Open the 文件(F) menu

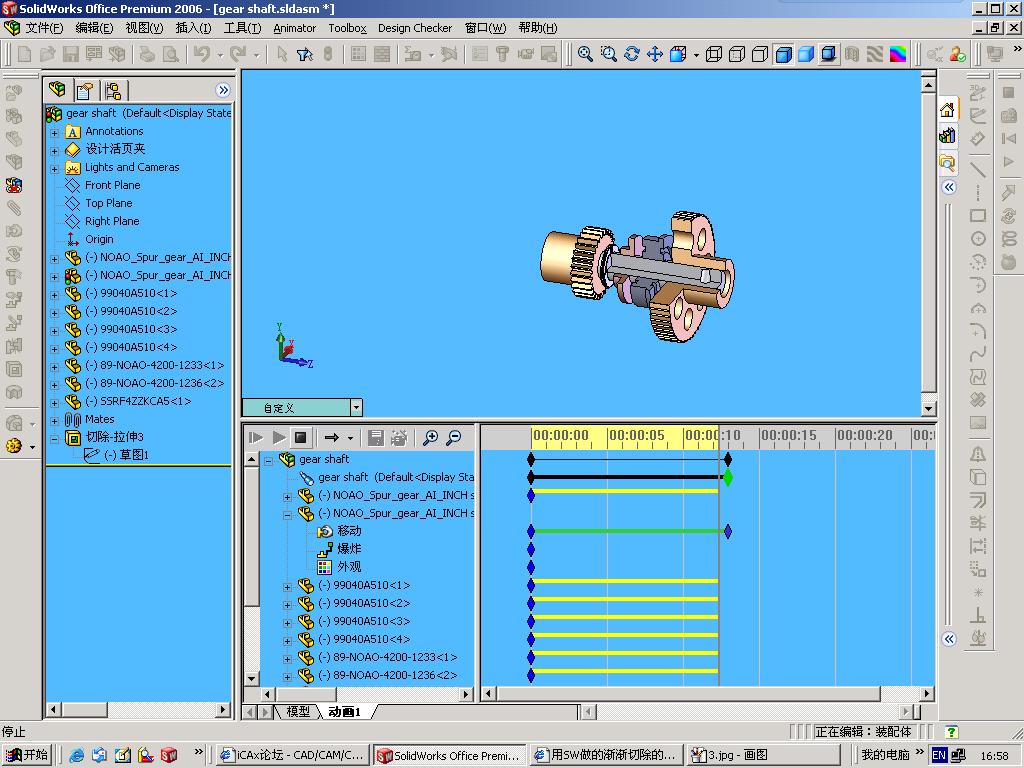coord(44,27)
